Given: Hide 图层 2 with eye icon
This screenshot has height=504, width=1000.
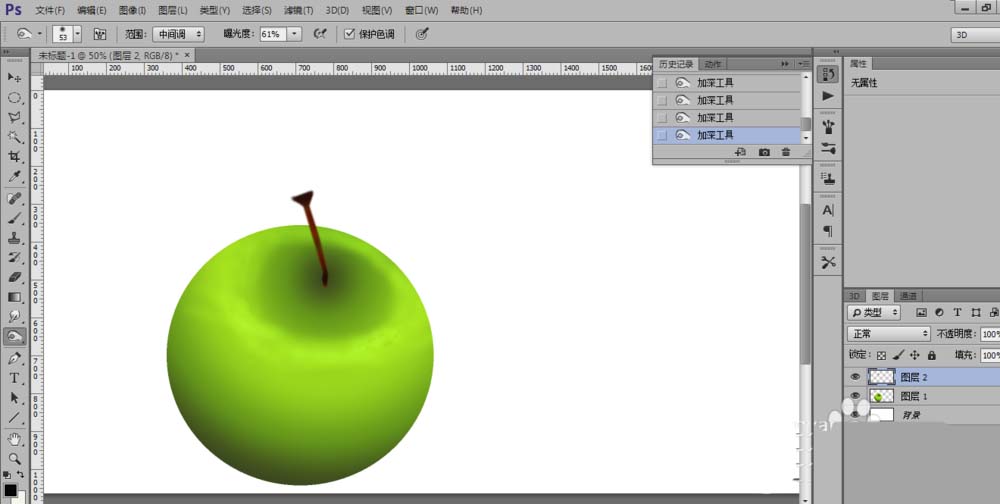Looking at the screenshot, I should (855, 377).
